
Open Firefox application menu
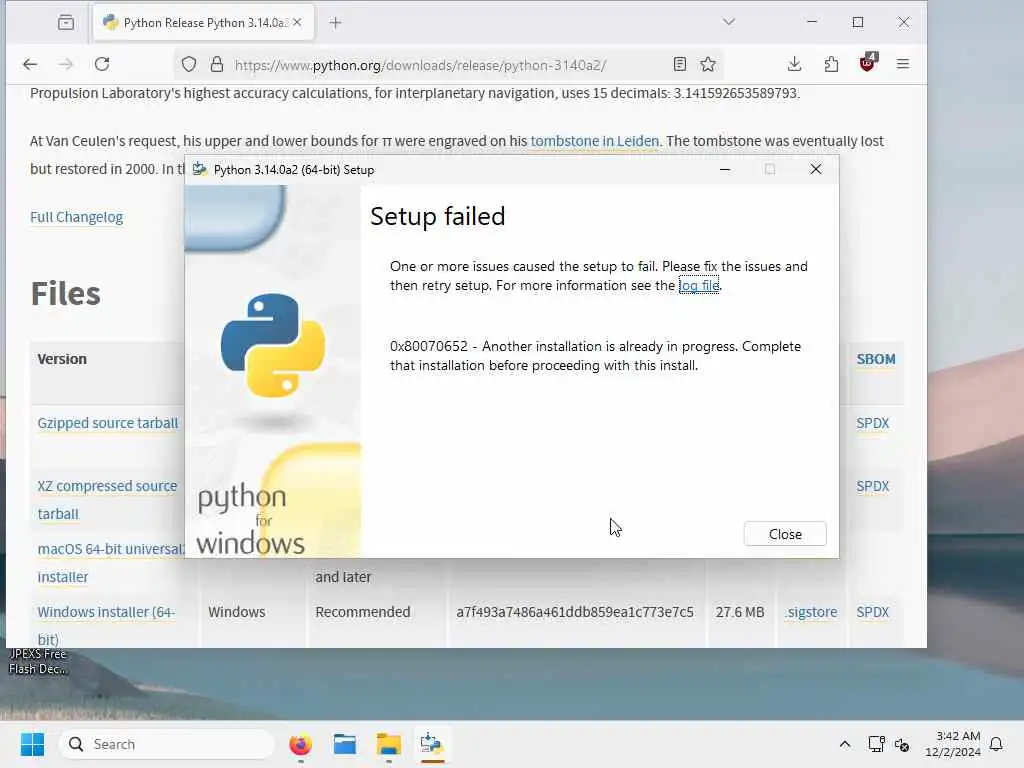click(x=903, y=64)
